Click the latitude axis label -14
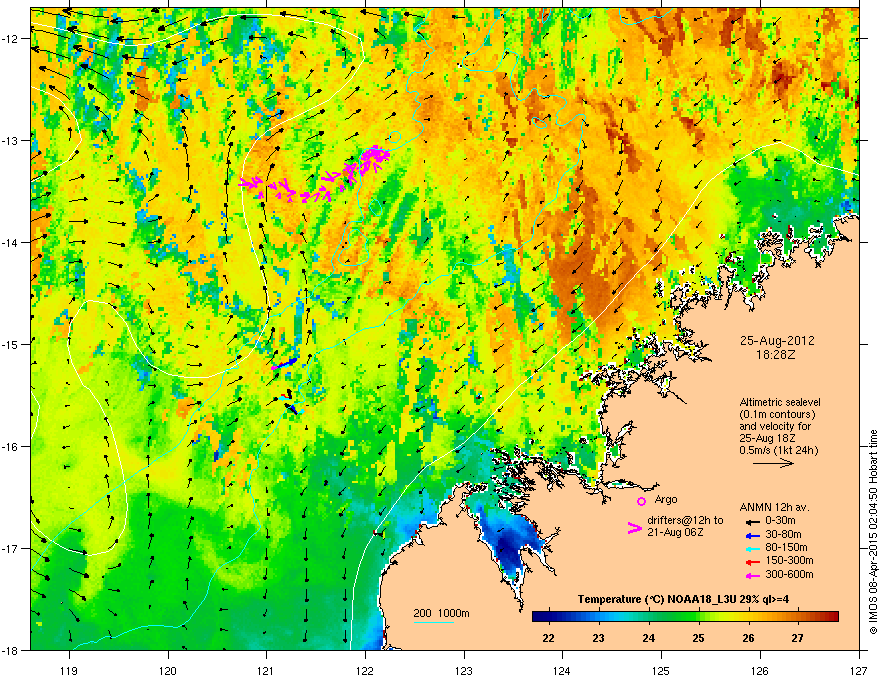 click(x=11, y=243)
